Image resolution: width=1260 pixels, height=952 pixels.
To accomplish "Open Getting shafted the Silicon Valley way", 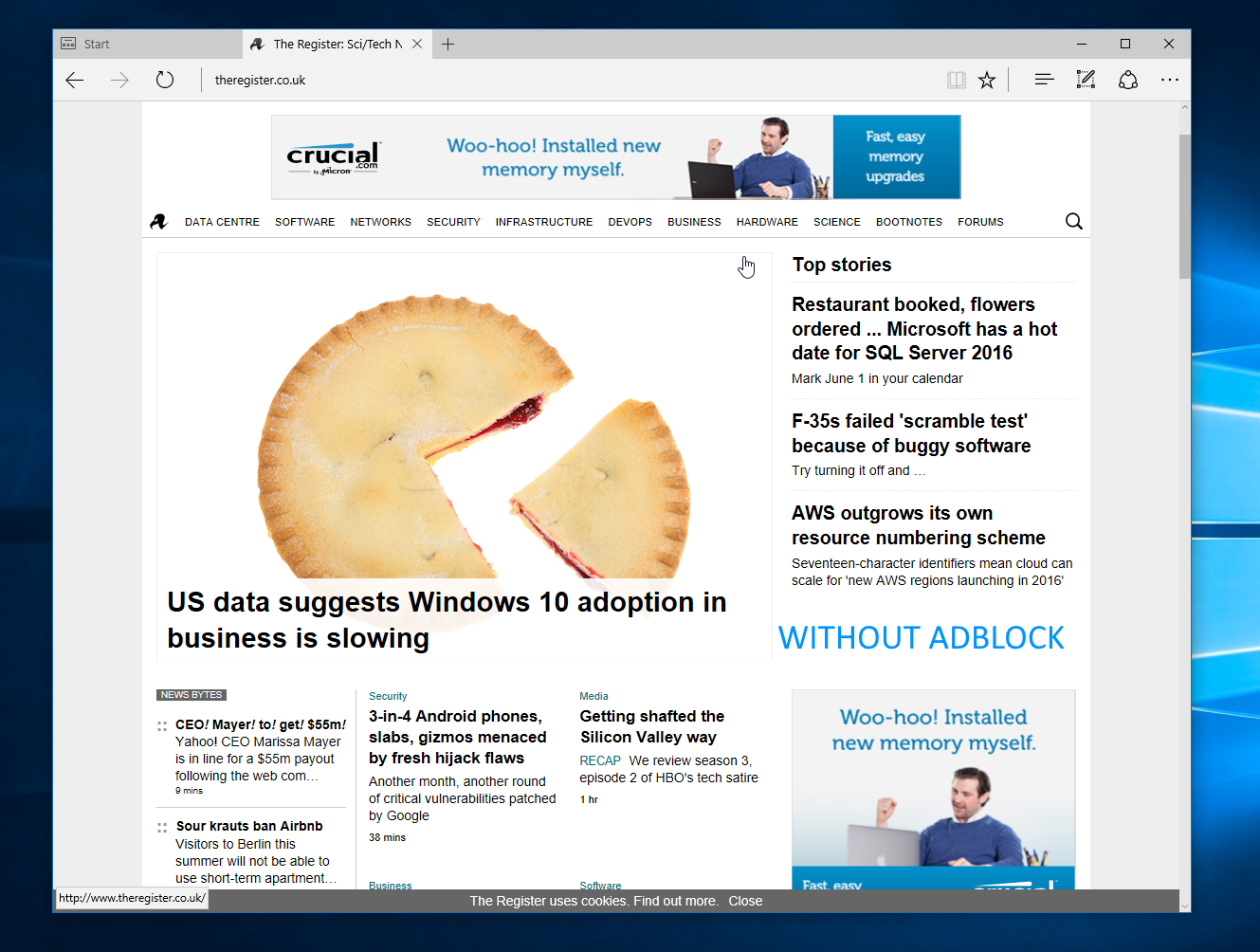I will [x=652, y=726].
